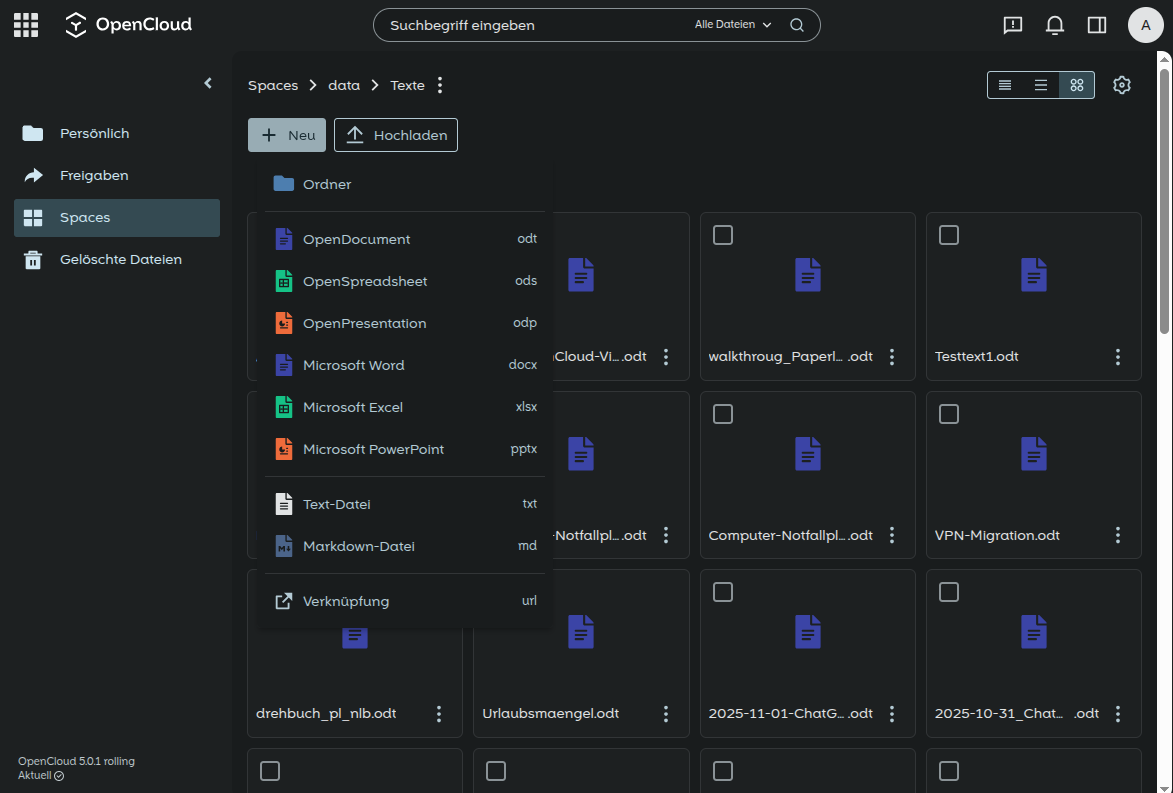
Task: Open actions menu for drehbuch_pl_nlb.odt
Action: click(439, 714)
